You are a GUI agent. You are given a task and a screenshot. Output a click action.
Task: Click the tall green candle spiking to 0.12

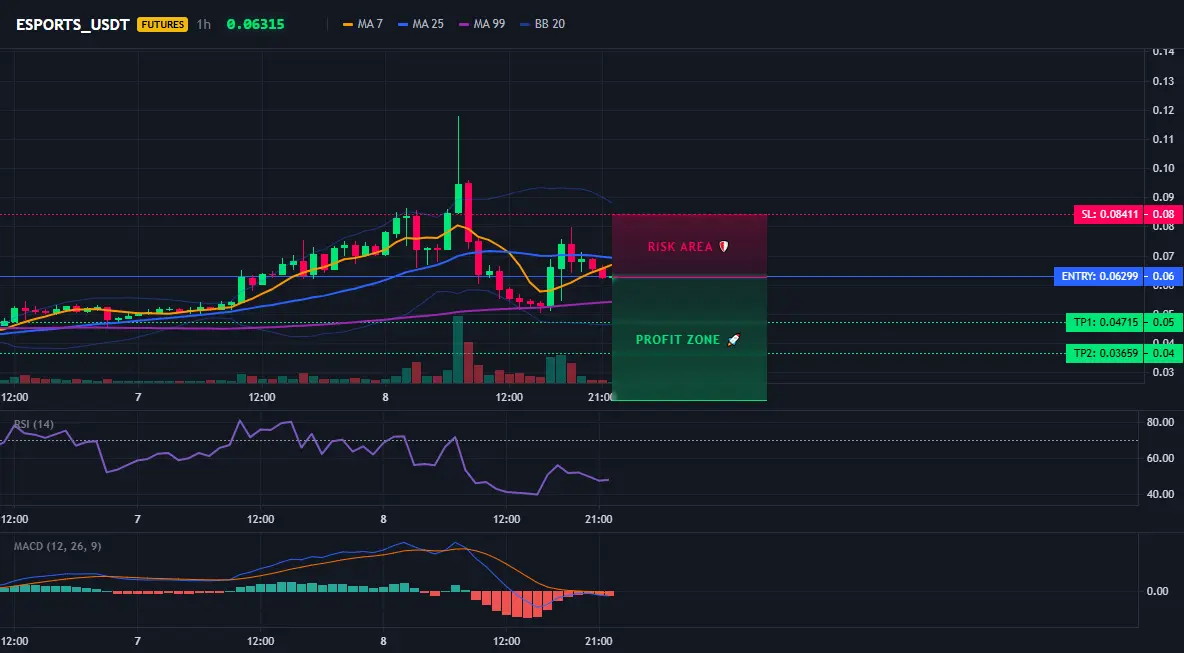coord(458,198)
